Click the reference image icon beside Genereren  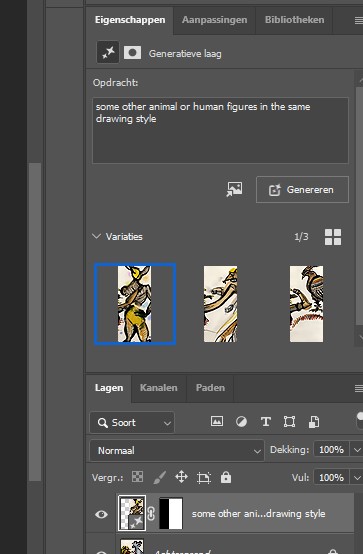point(234,189)
